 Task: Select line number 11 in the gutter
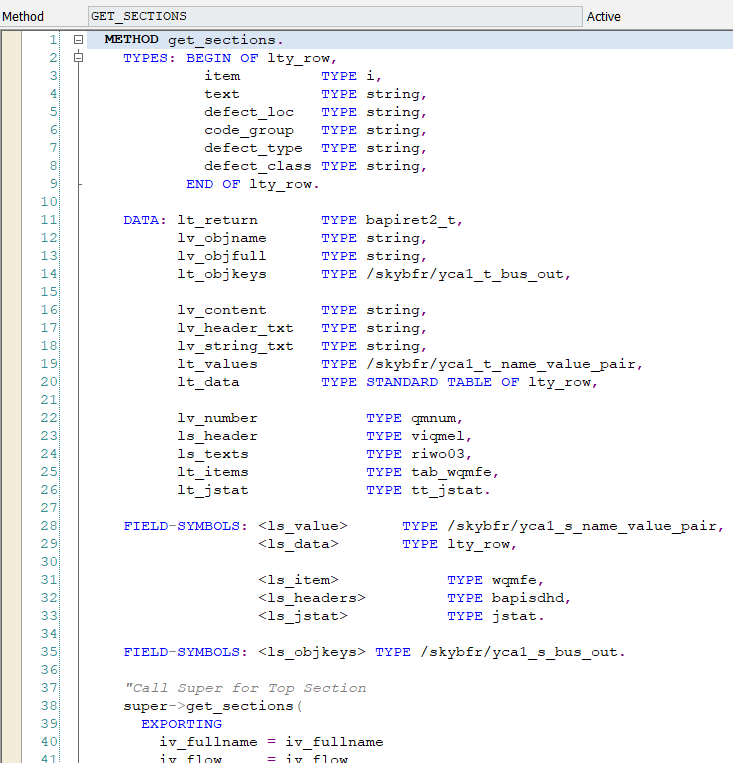tap(50, 220)
